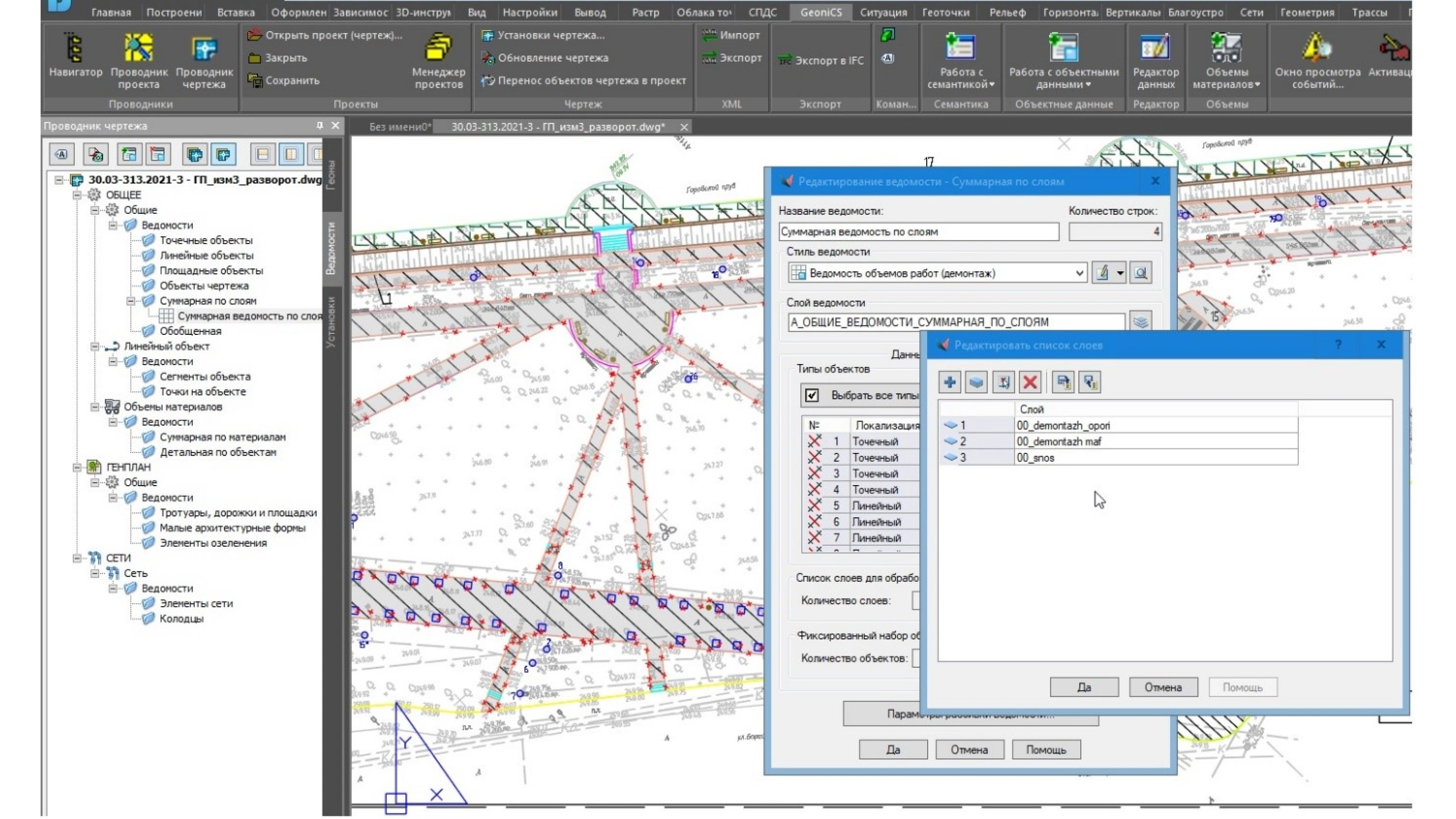Collapse the Суммарная по слоям tree node

pyautogui.click(x=131, y=301)
